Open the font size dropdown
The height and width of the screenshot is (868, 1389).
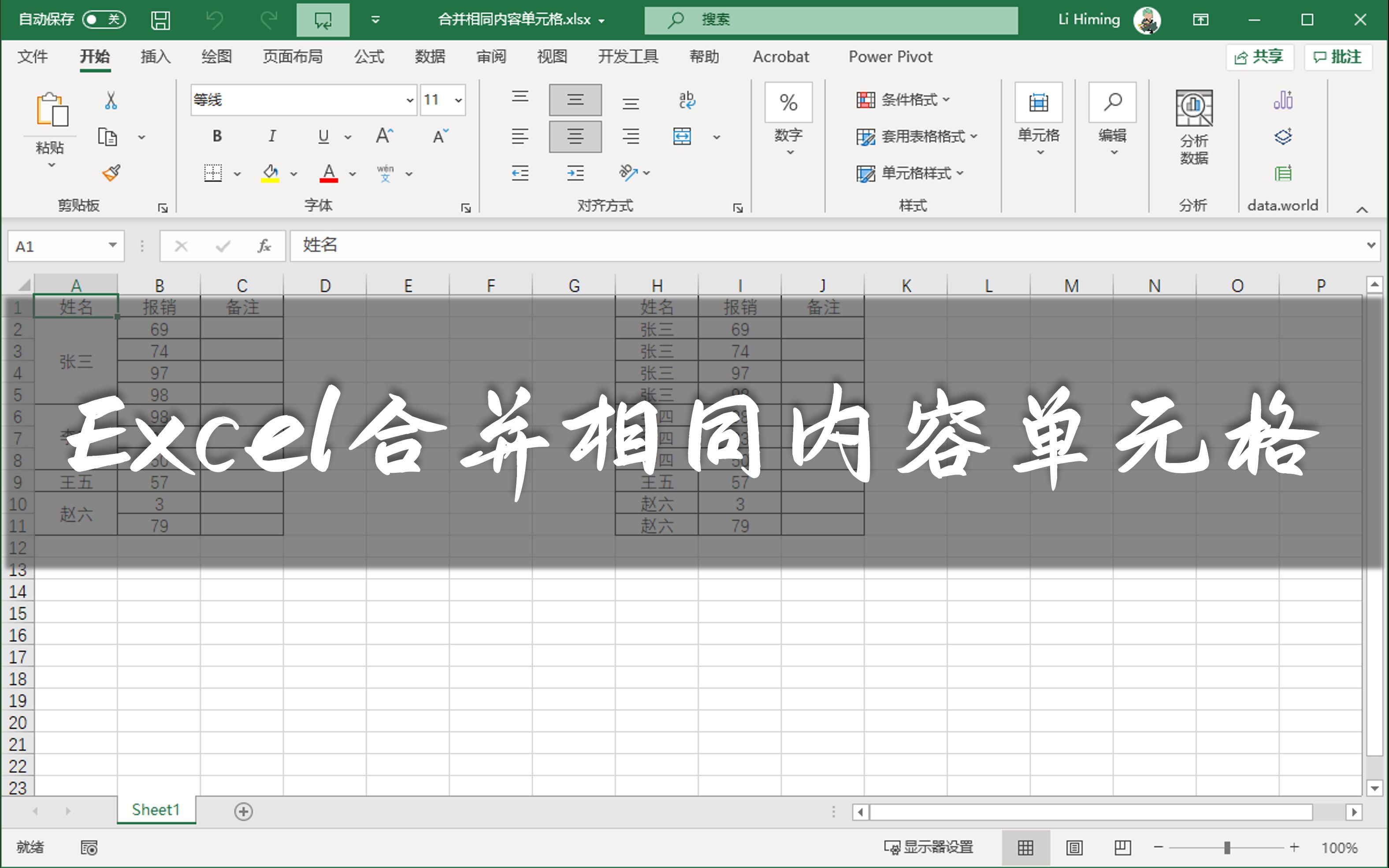[458, 100]
